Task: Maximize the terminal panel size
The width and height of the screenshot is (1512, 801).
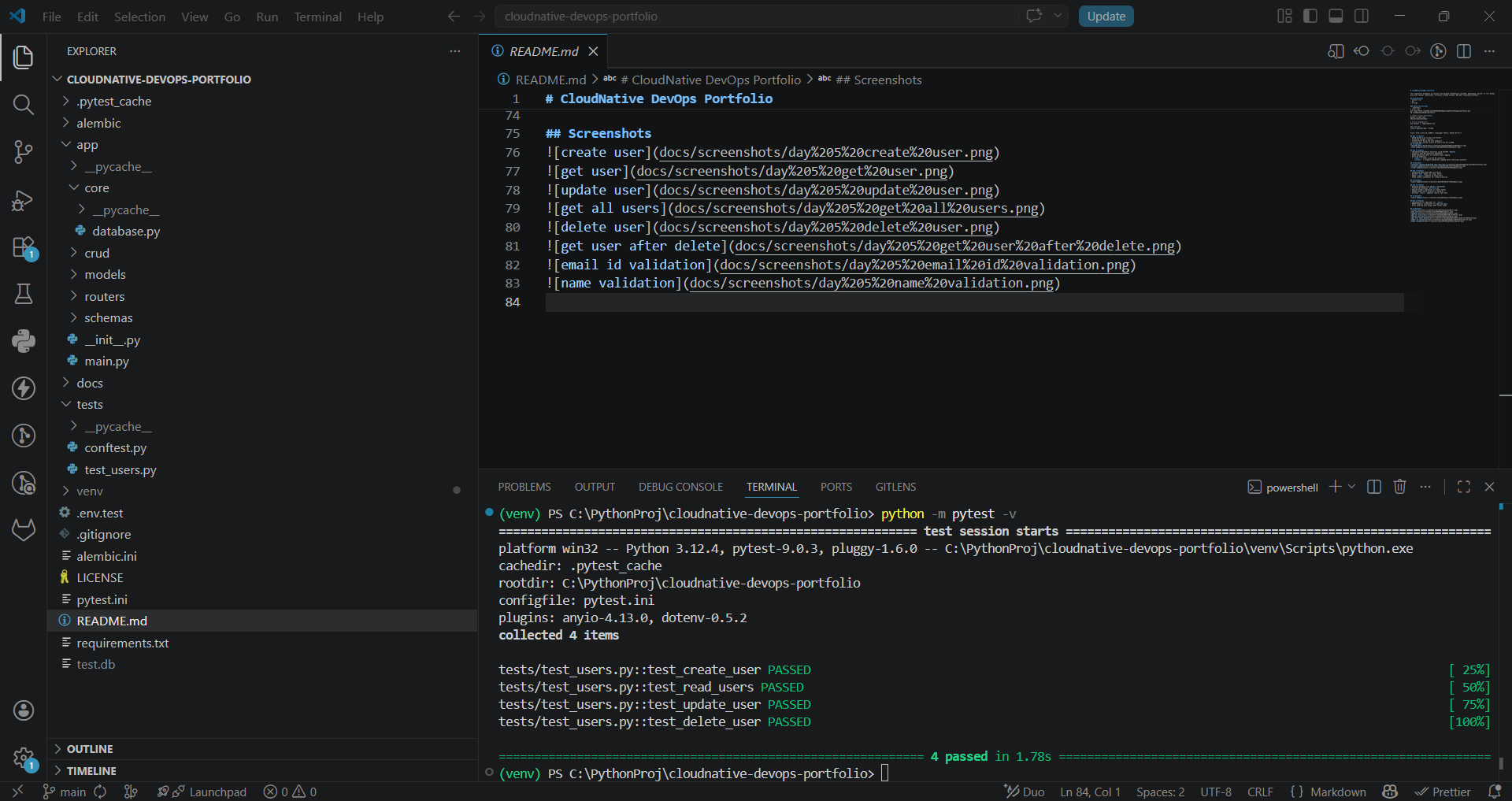Action: pyautogui.click(x=1464, y=487)
